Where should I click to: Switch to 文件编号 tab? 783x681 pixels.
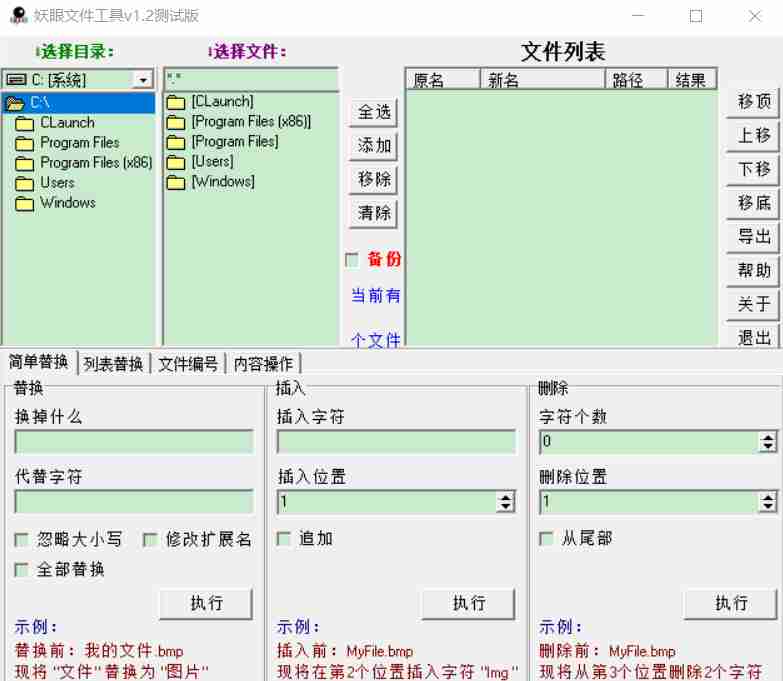[x=188, y=364]
